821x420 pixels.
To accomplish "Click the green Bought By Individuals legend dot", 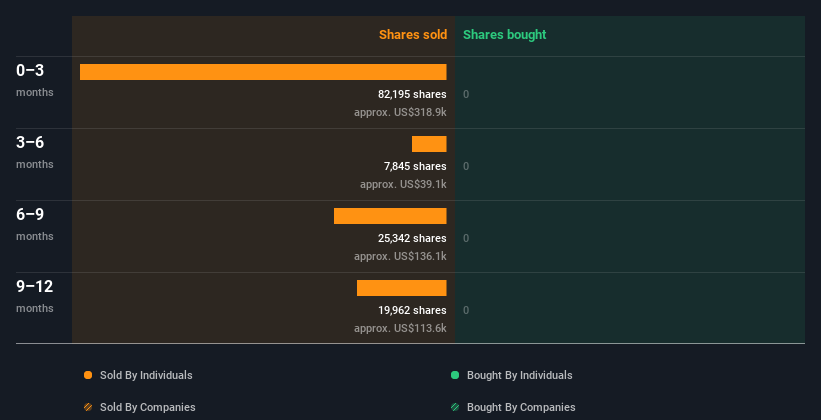I will [x=455, y=375].
